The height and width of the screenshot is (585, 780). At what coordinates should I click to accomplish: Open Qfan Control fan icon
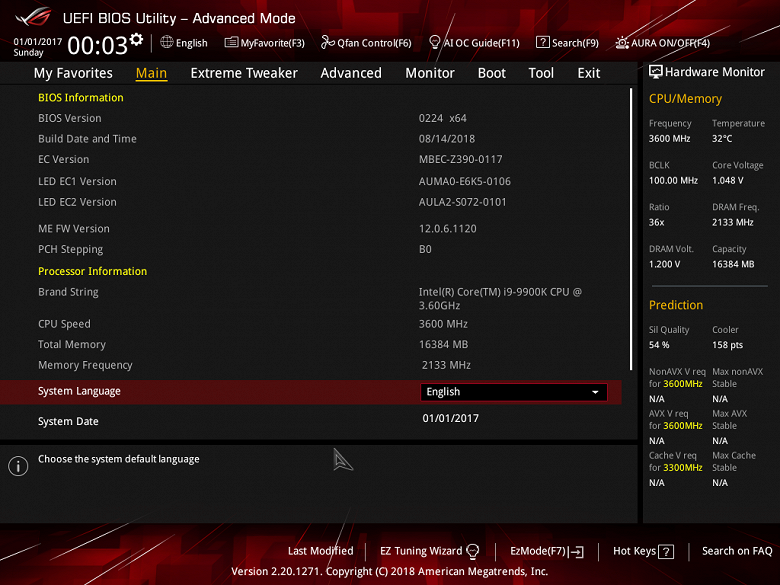[x=327, y=42]
